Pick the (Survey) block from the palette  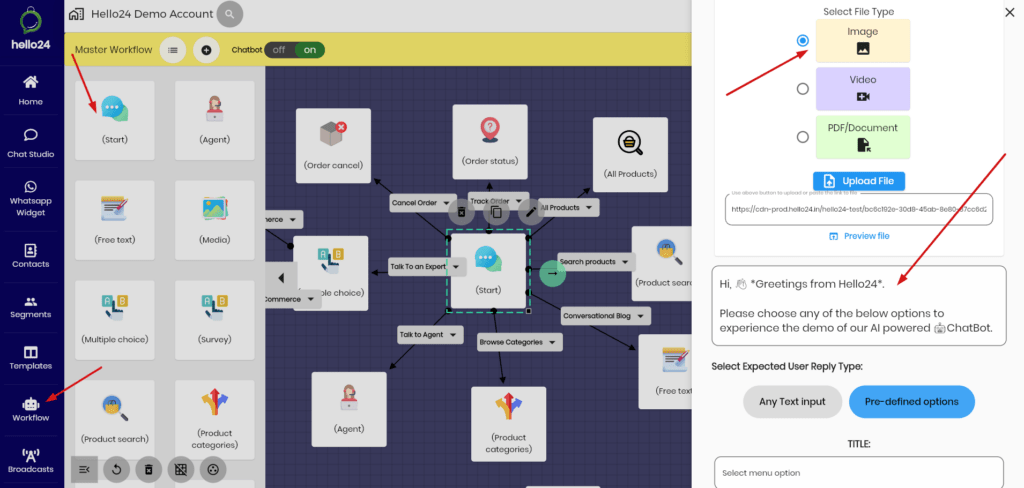215,320
